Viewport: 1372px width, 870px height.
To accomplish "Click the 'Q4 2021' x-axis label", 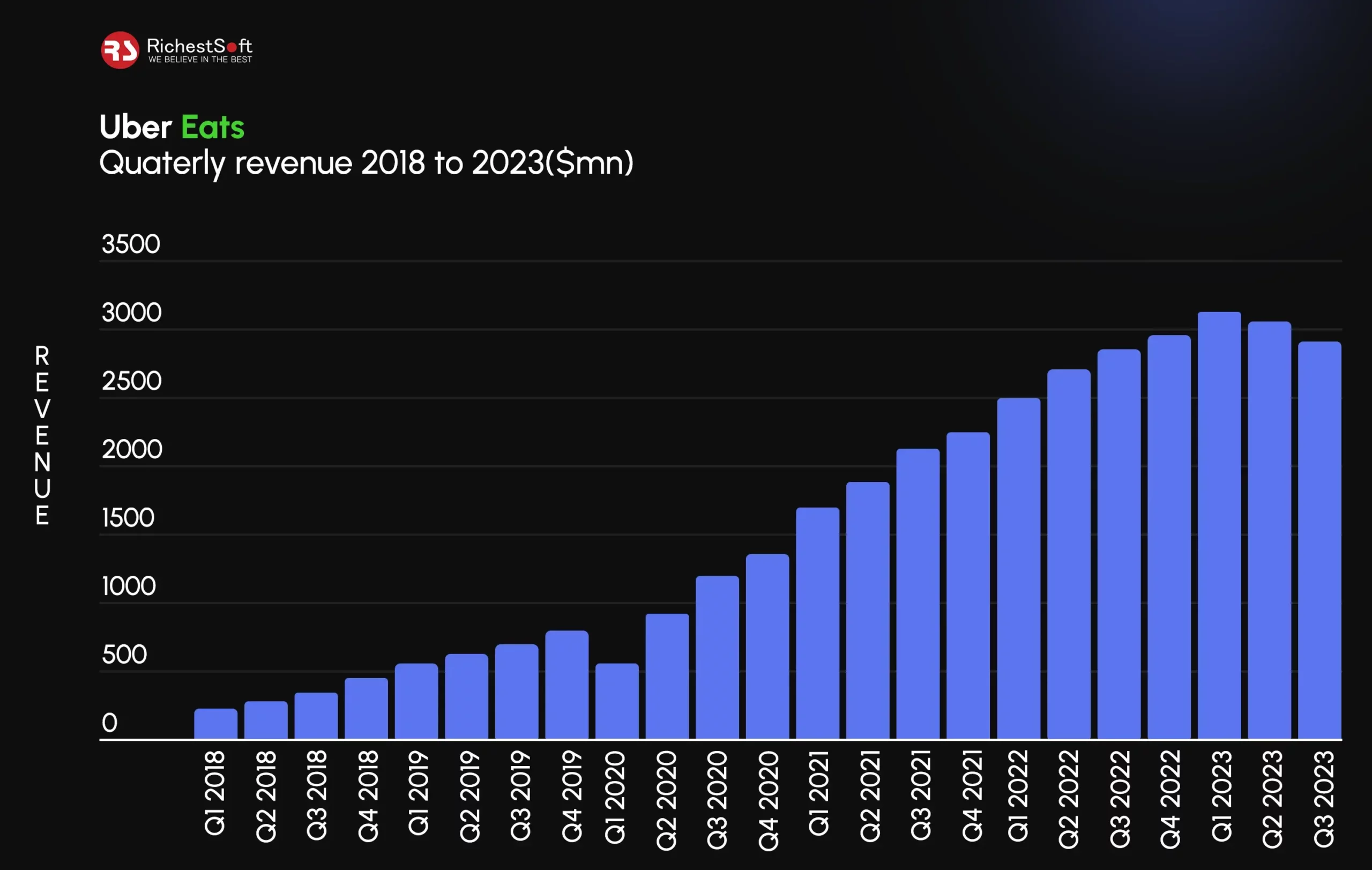I will [x=973, y=795].
